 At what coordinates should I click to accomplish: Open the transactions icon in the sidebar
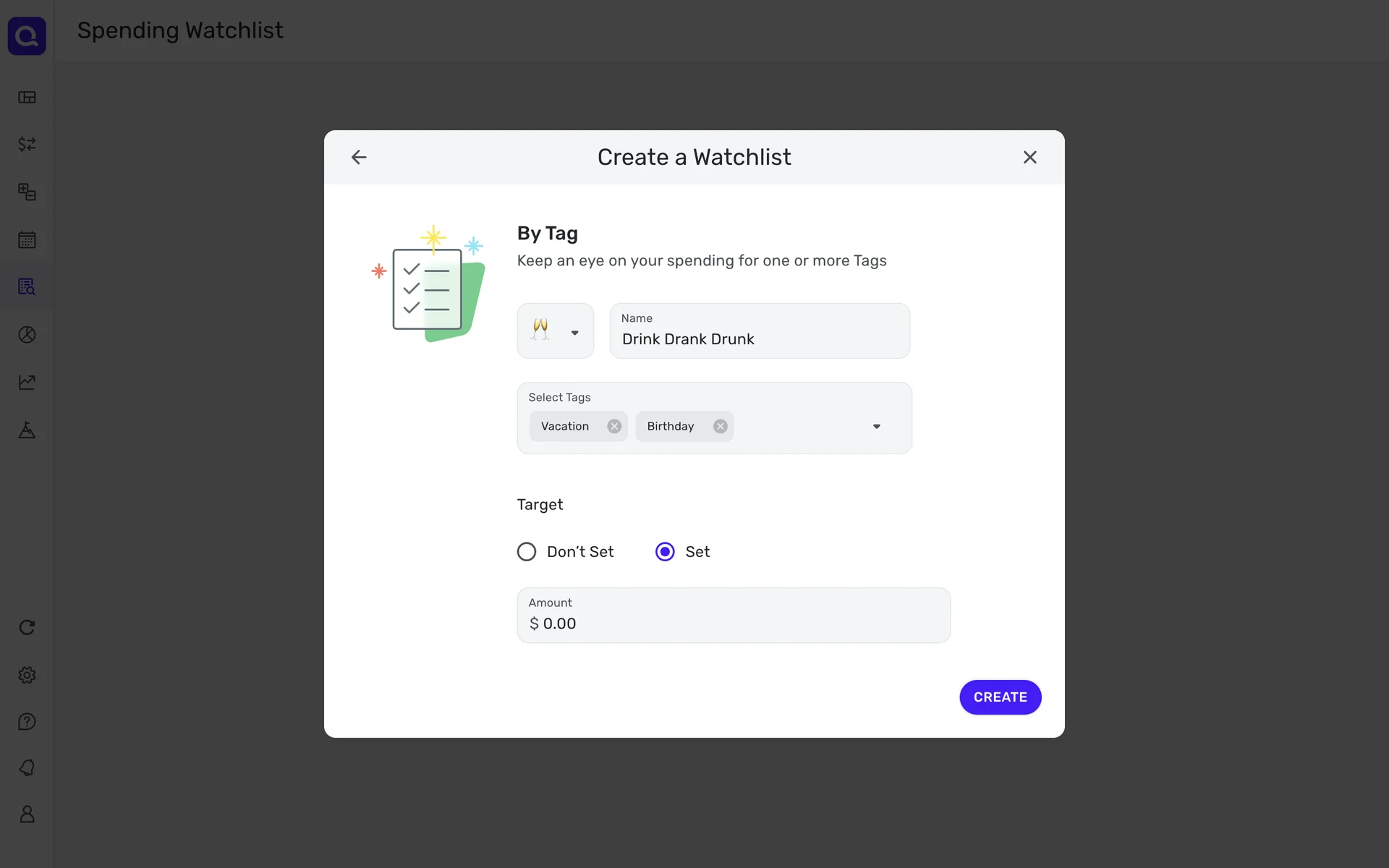click(27, 145)
